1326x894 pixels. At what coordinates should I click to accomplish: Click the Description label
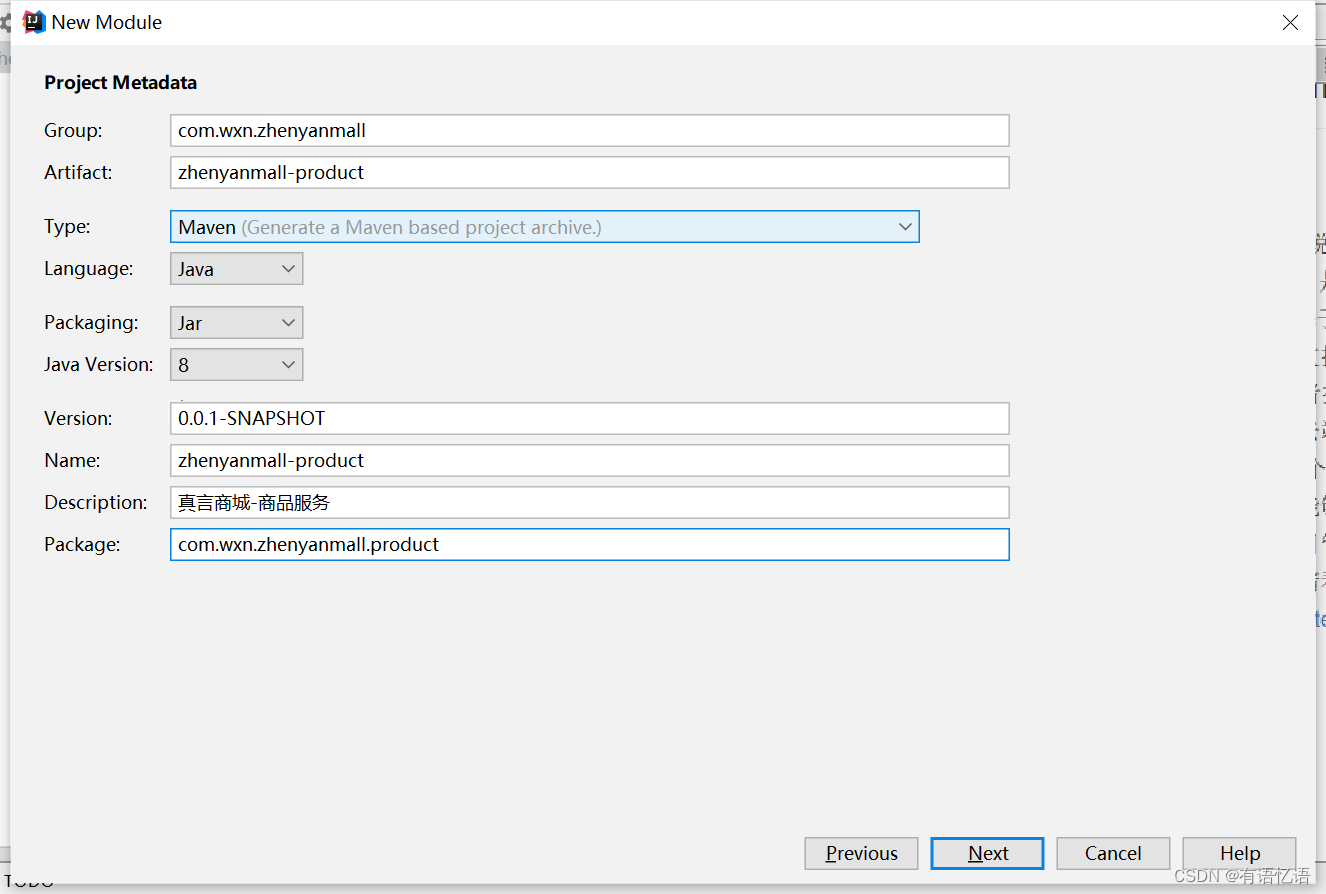point(96,503)
